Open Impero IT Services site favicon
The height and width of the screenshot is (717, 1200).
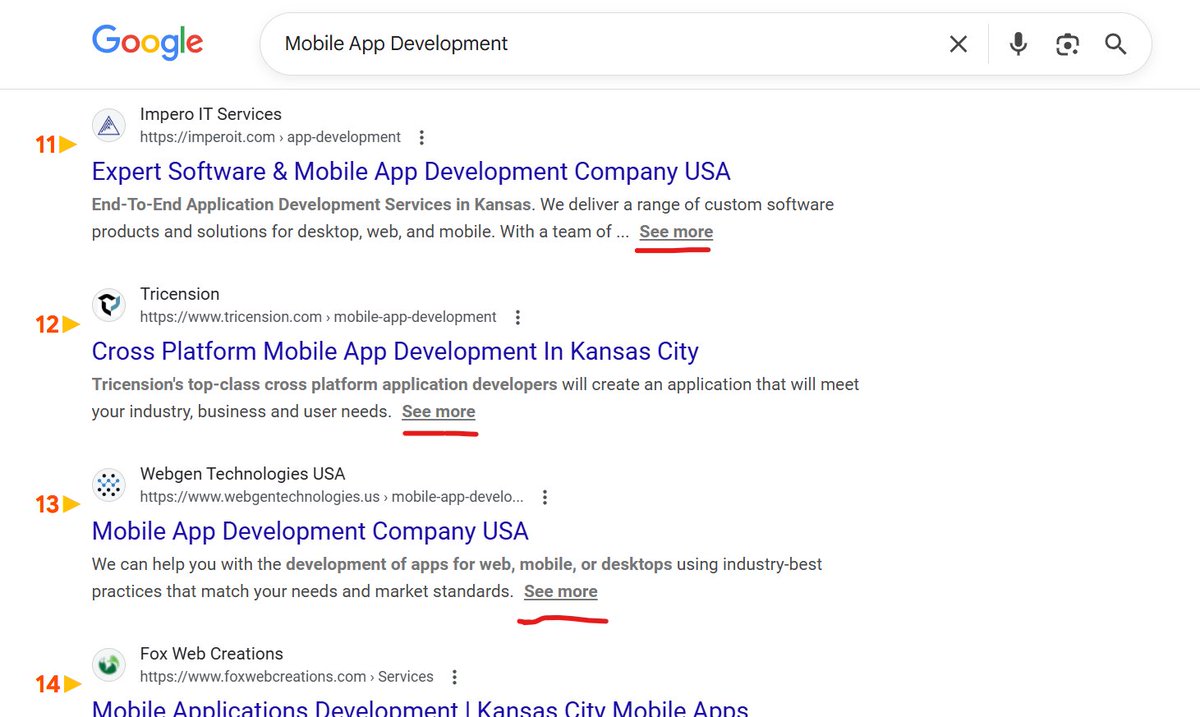point(109,125)
